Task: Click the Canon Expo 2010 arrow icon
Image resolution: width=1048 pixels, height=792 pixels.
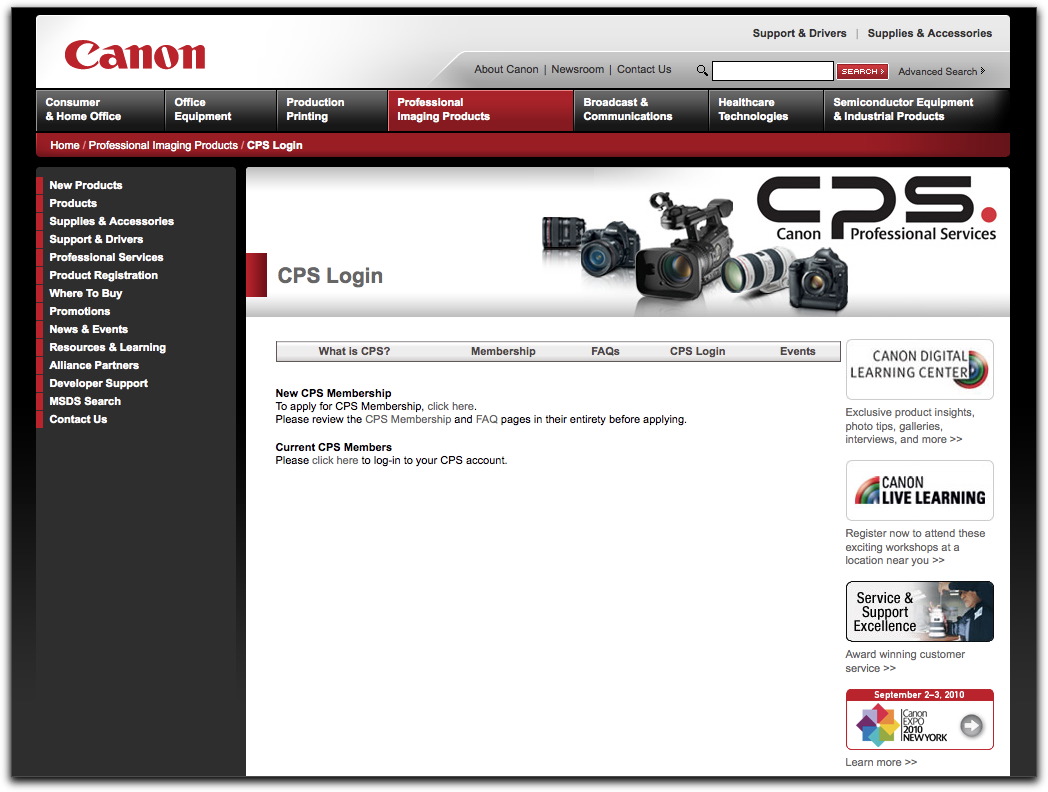Action: point(971,725)
